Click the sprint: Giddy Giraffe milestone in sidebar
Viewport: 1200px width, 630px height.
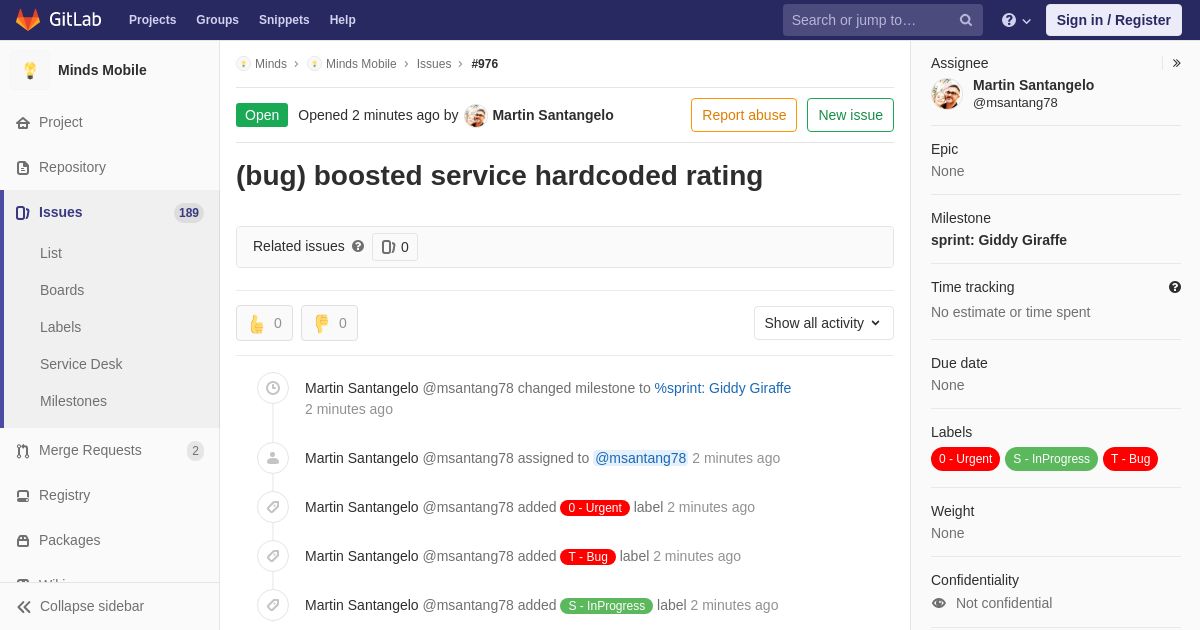point(999,240)
